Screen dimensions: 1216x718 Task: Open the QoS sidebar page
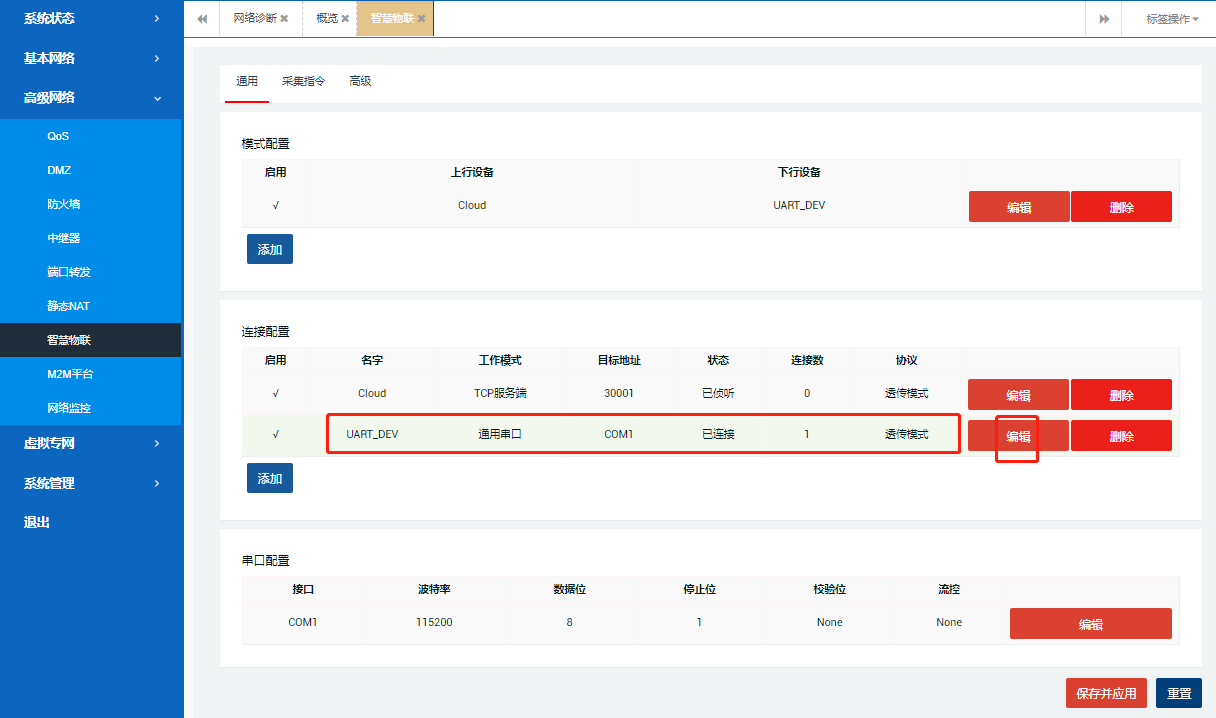(x=58, y=136)
